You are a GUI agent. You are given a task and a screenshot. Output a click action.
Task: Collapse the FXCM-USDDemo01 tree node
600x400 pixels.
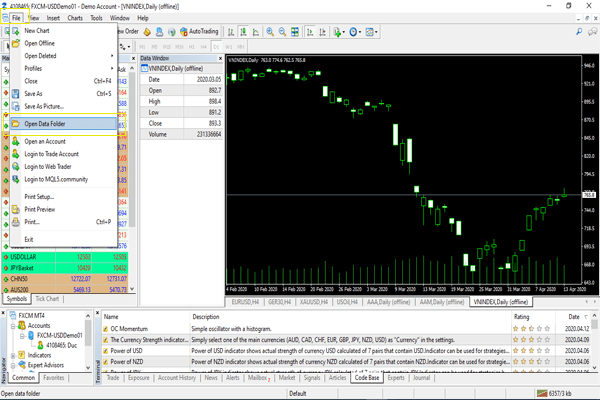22,336
